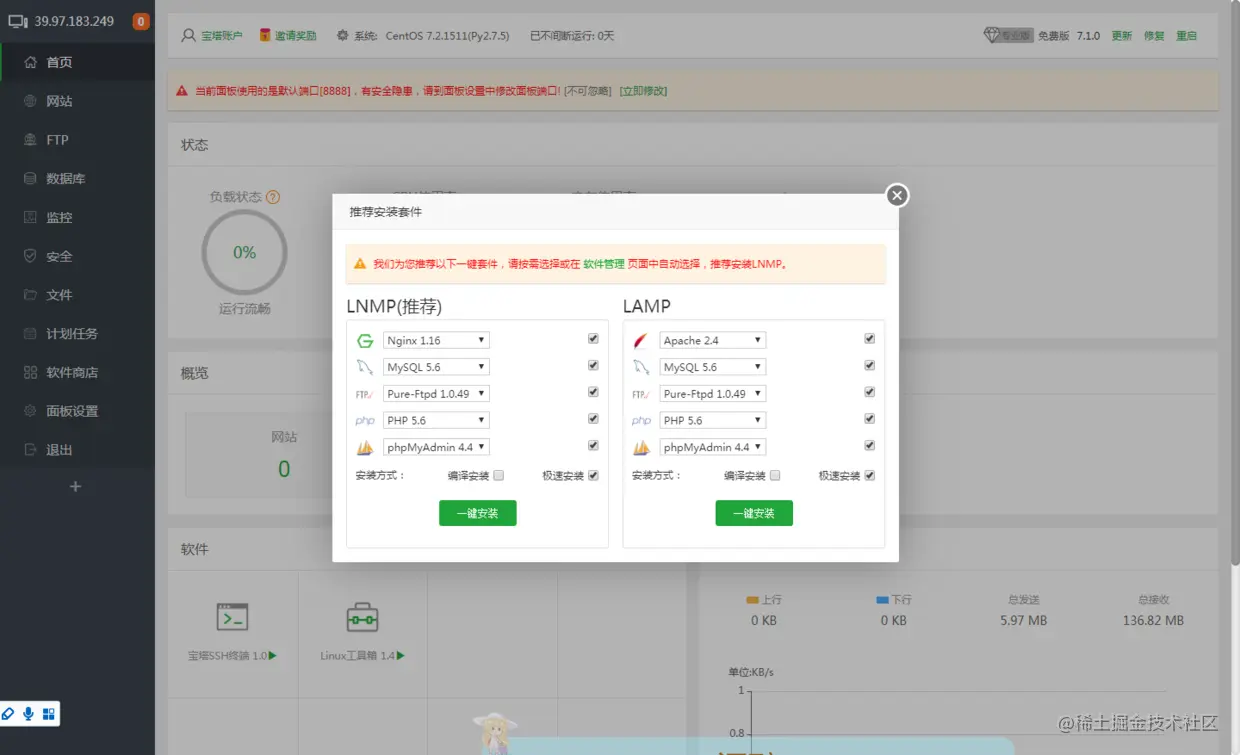This screenshot has height=755, width=1240.
Task: Toggle the orange 上行 legend swatch
Action: [x=753, y=600]
